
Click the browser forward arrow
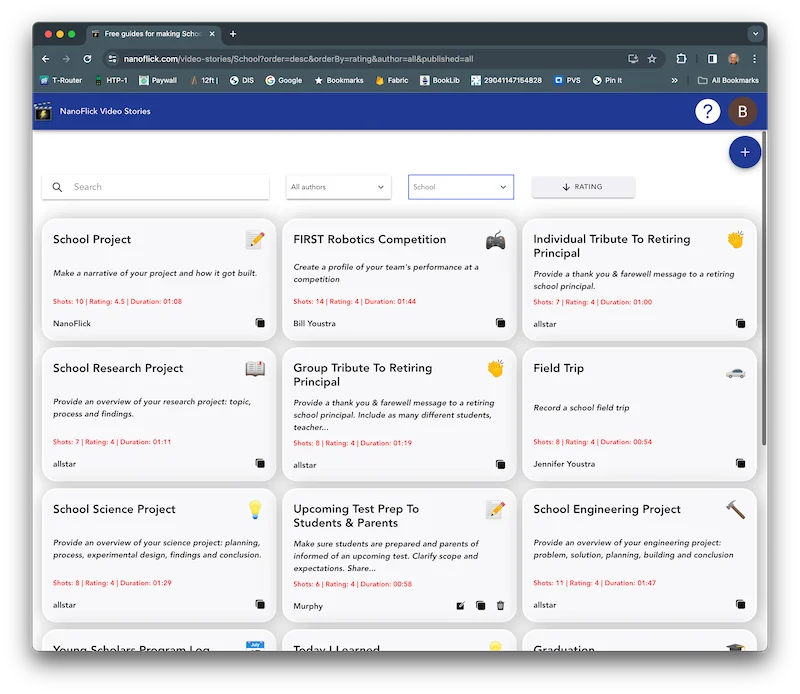click(x=66, y=59)
